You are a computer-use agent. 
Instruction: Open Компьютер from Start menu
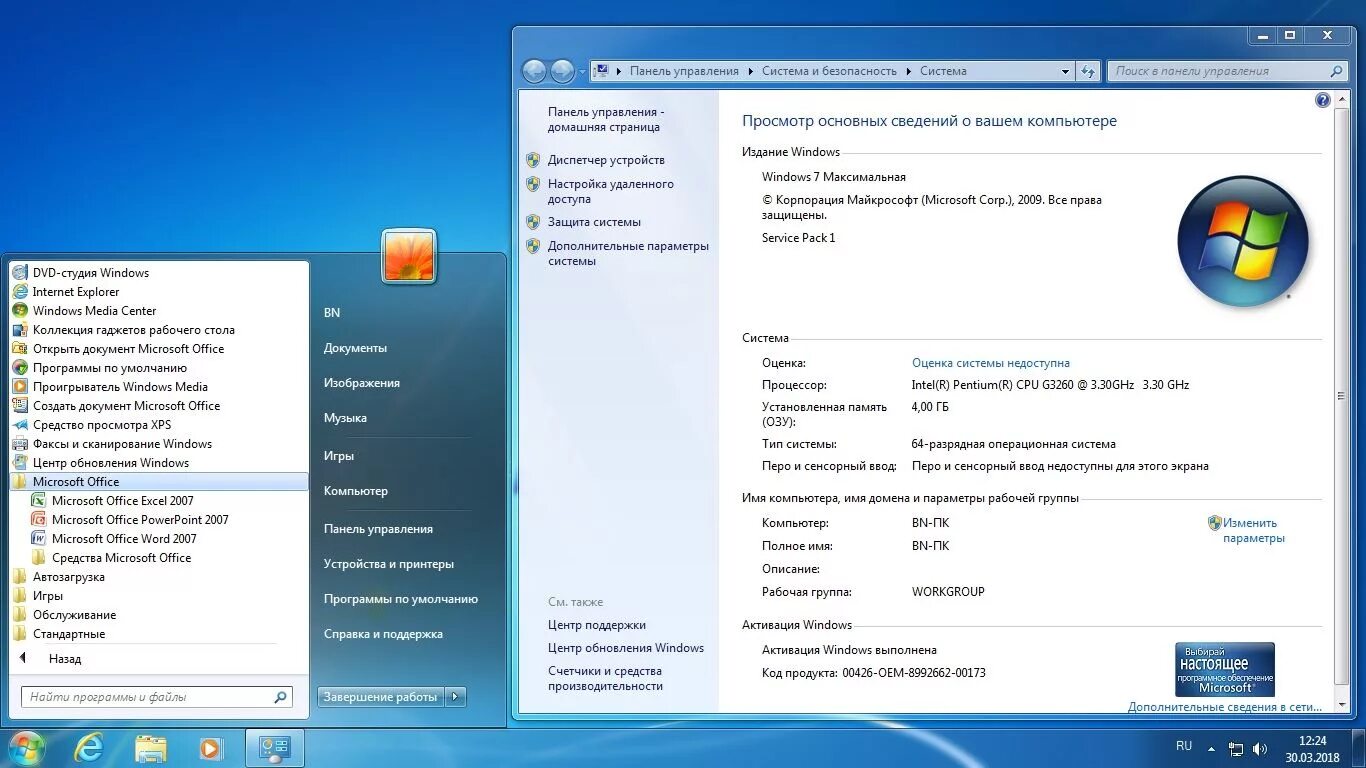click(356, 491)
